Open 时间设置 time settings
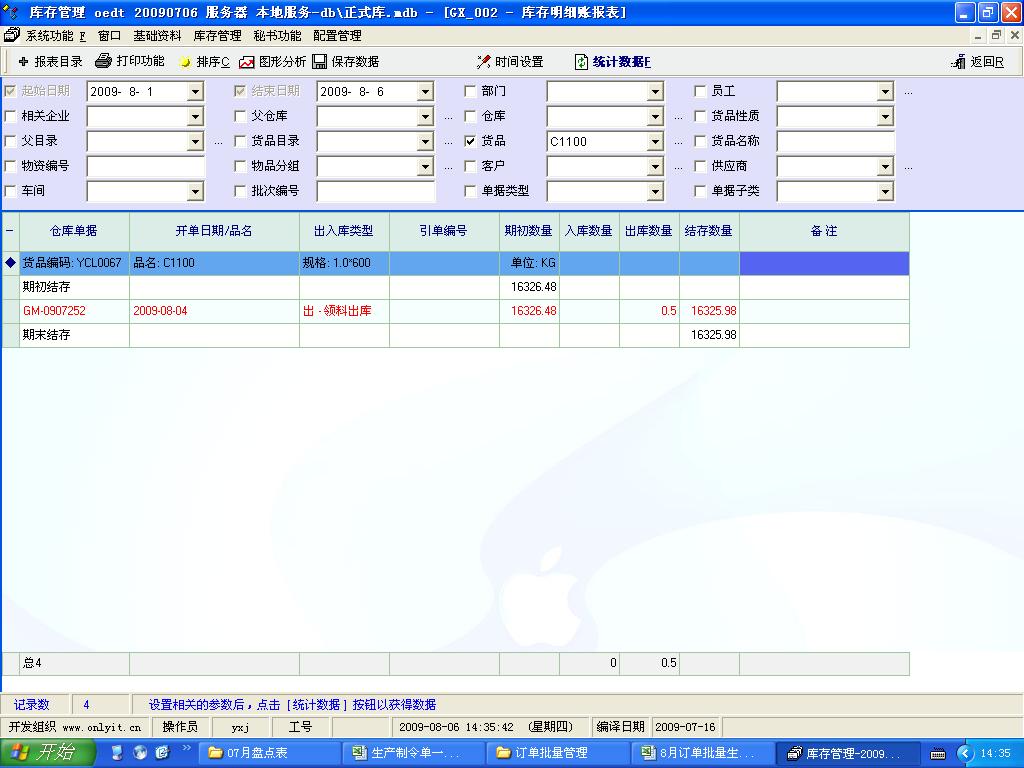Screen dimensions: 1024x768 tap(484, 62)
